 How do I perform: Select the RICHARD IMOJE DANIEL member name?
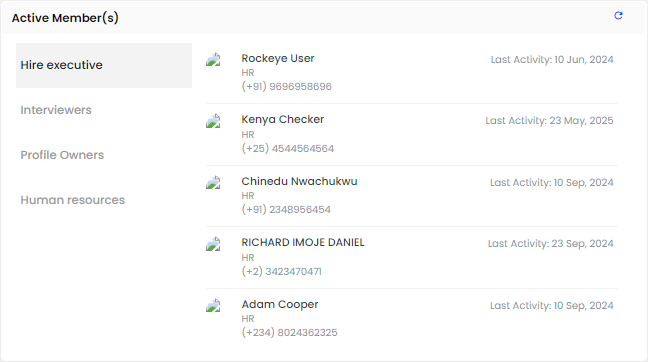pos(303,243)
